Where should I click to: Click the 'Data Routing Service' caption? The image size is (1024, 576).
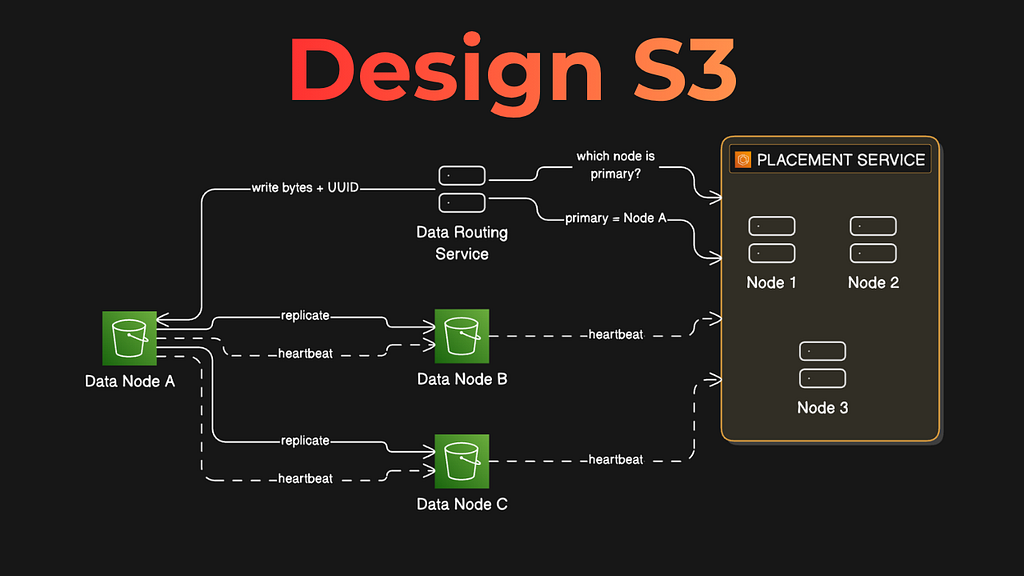point(462,243)
